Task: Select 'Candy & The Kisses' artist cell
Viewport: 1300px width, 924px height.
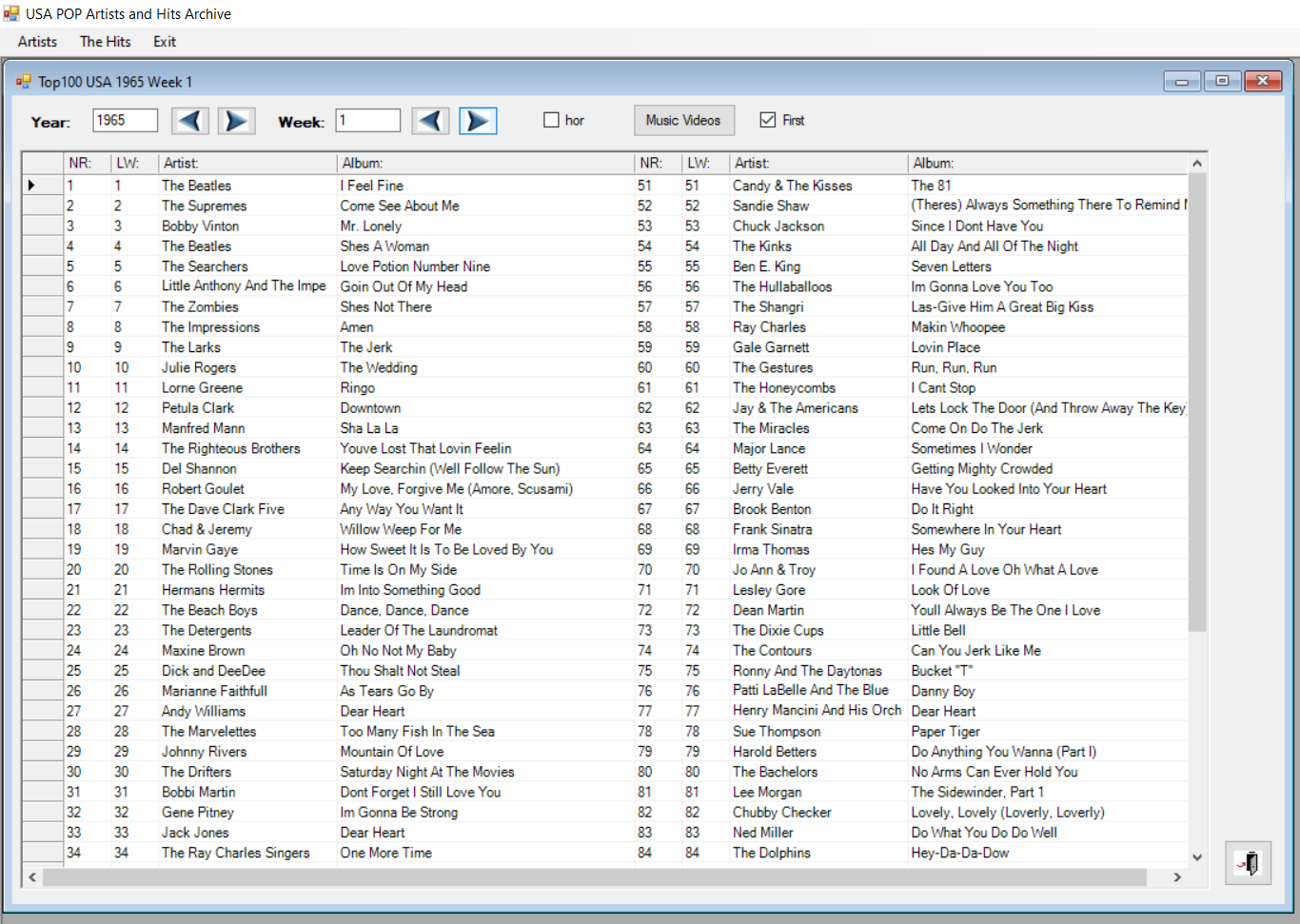Action: pyautogui.click(x=818, y=186)
